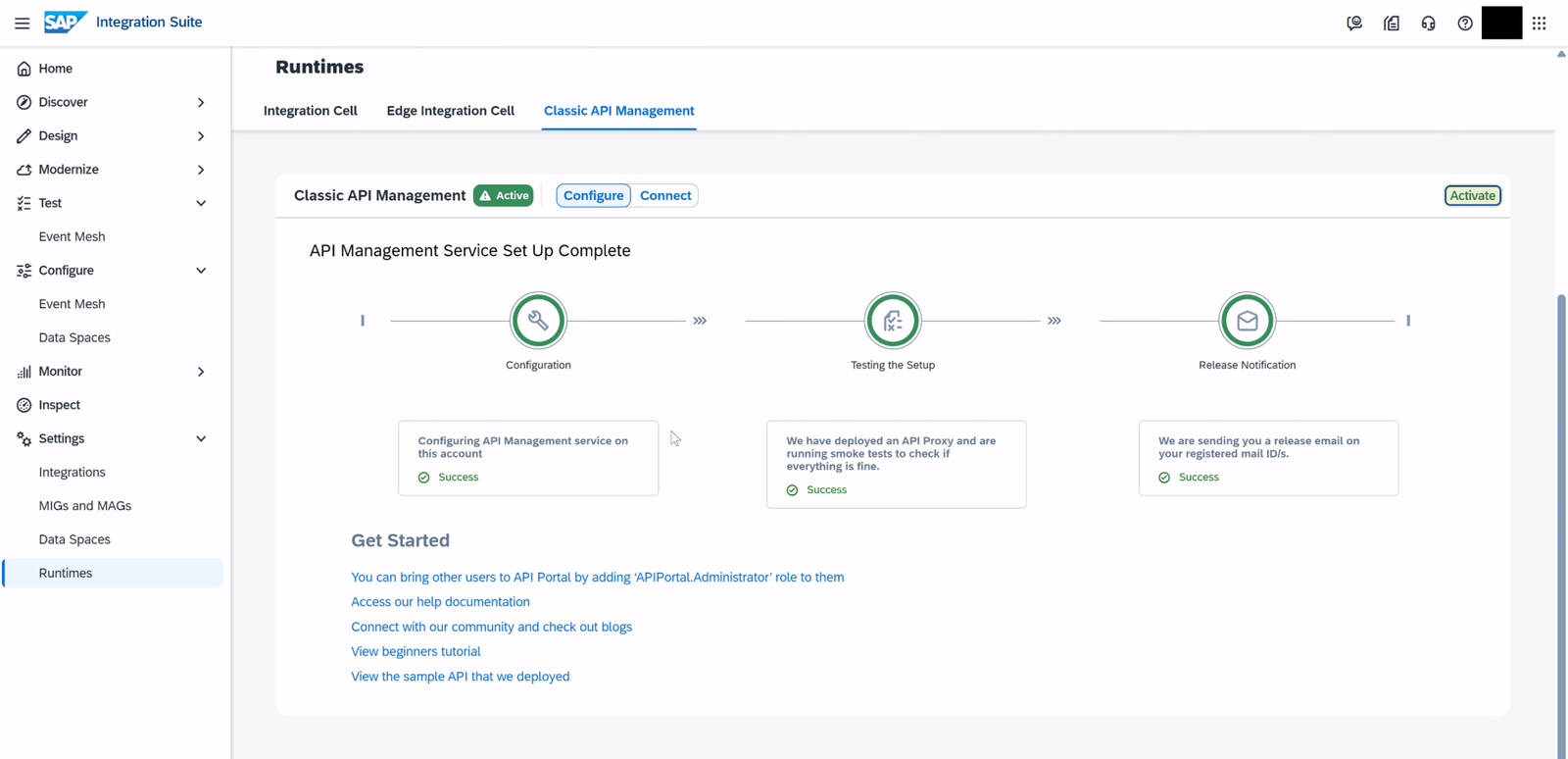Open Inspect from the sidebar icon
This screenshot has height=759, width=1568.
pos(24,405)
